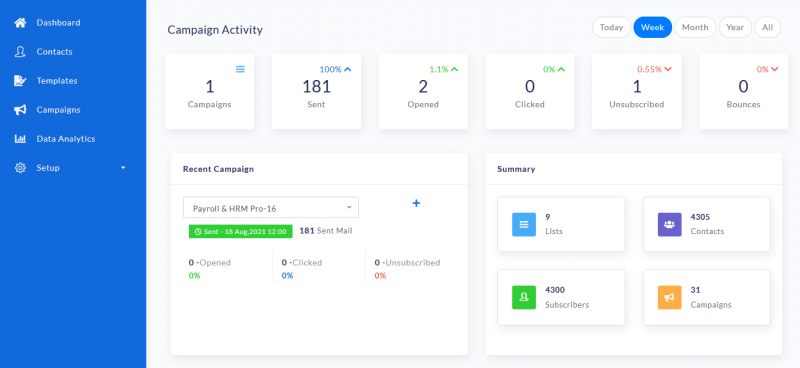Click the 1 Campaigns stat card

(210, 91)
